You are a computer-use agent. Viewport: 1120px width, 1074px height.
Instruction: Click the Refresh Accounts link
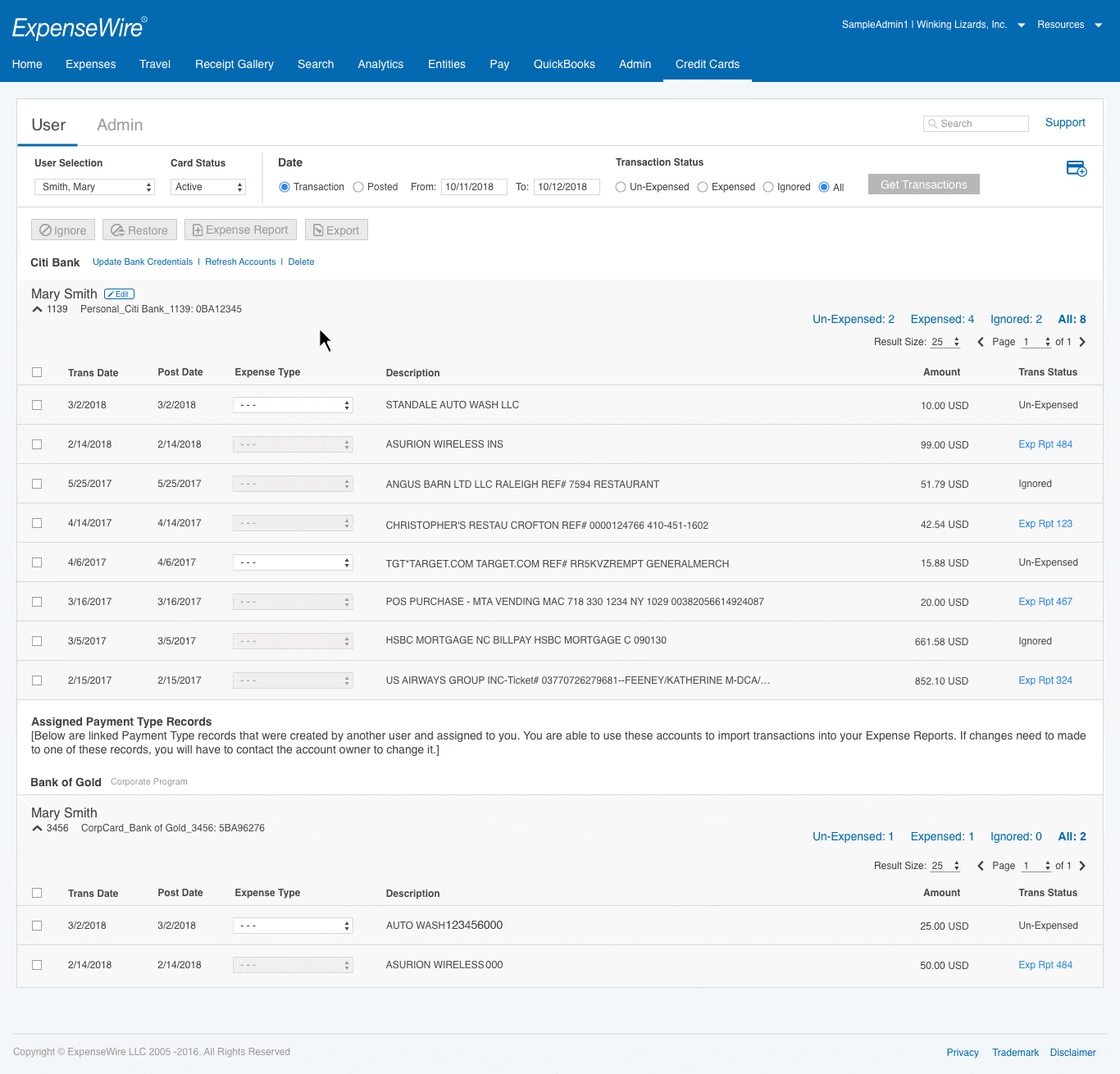tap(240, 262)
